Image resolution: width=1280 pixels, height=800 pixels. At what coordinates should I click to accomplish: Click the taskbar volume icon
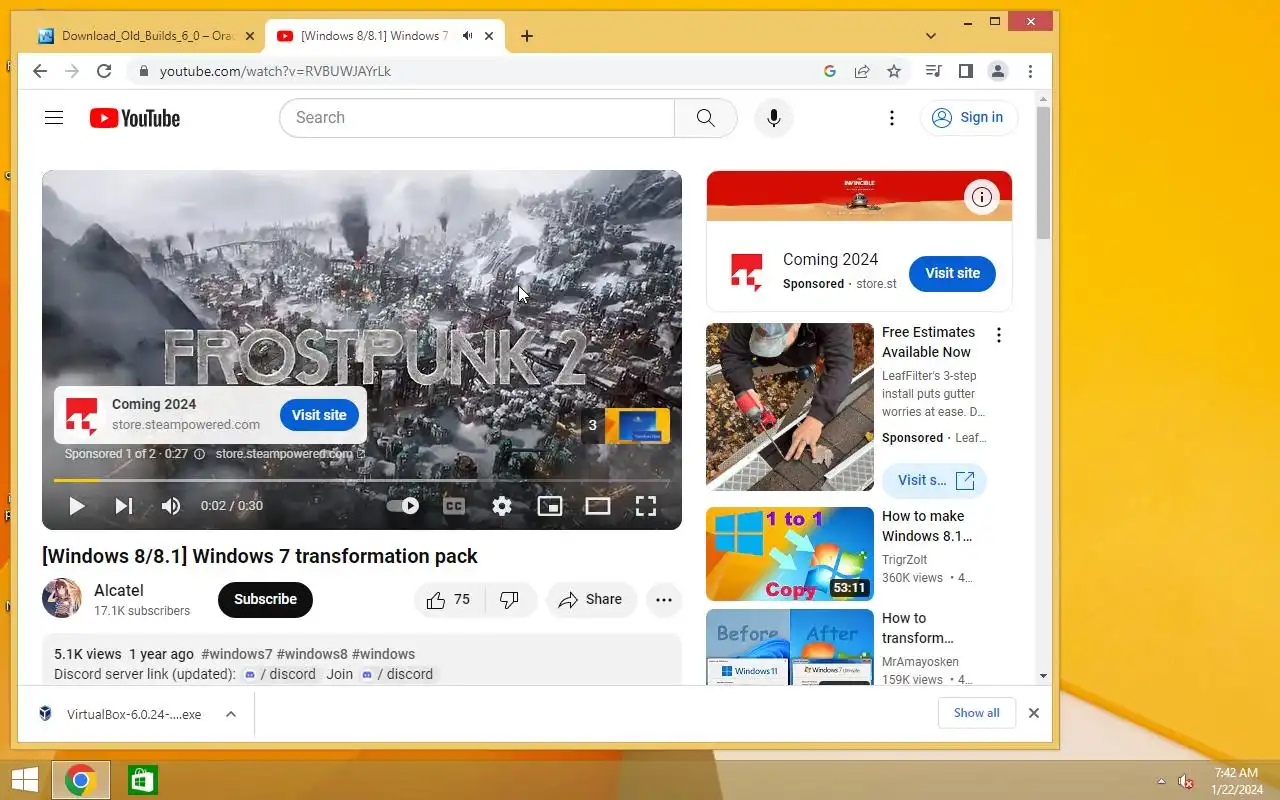click(1186, 781)
